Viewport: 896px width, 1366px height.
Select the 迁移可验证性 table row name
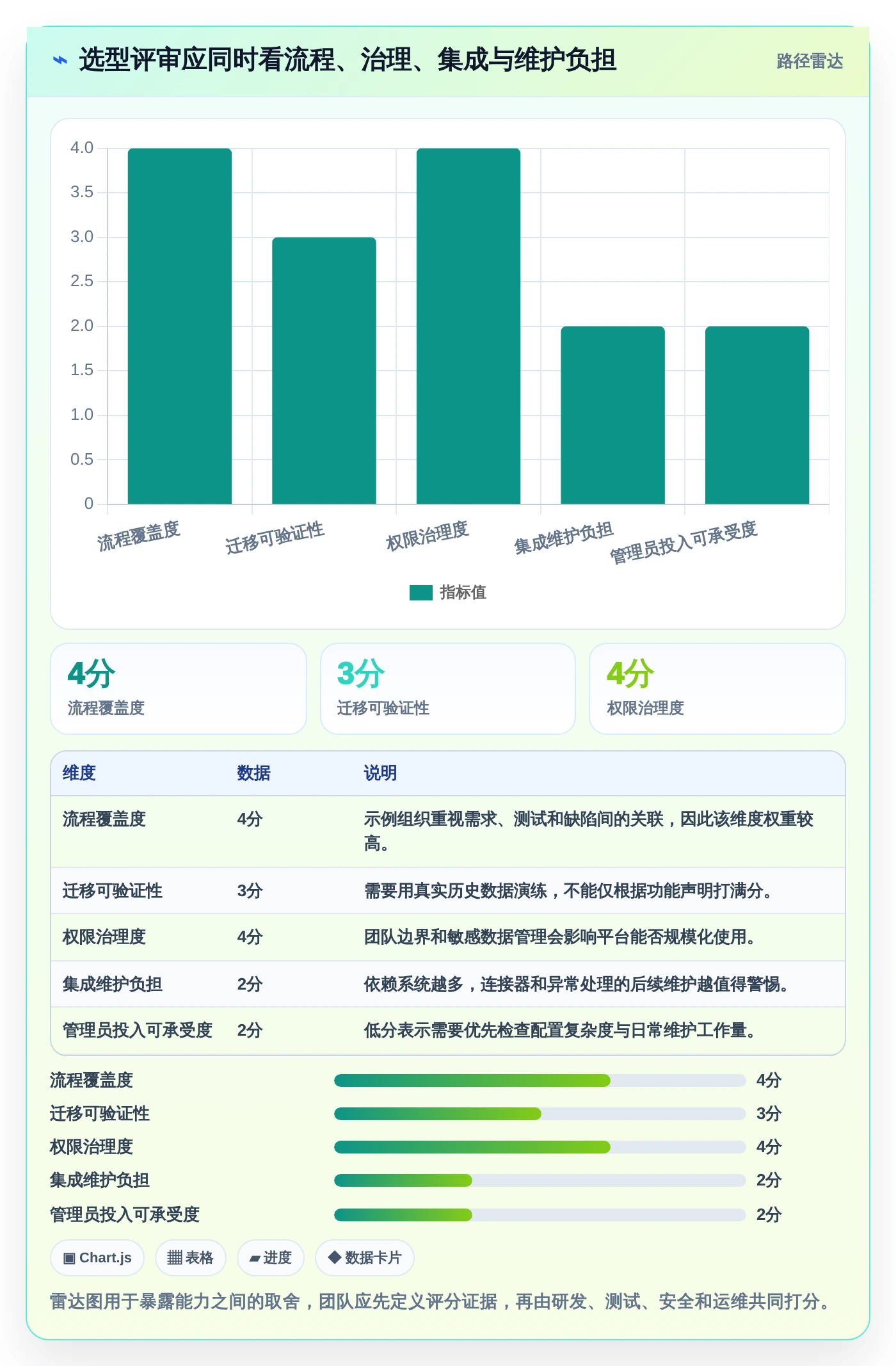coord(113,891)
